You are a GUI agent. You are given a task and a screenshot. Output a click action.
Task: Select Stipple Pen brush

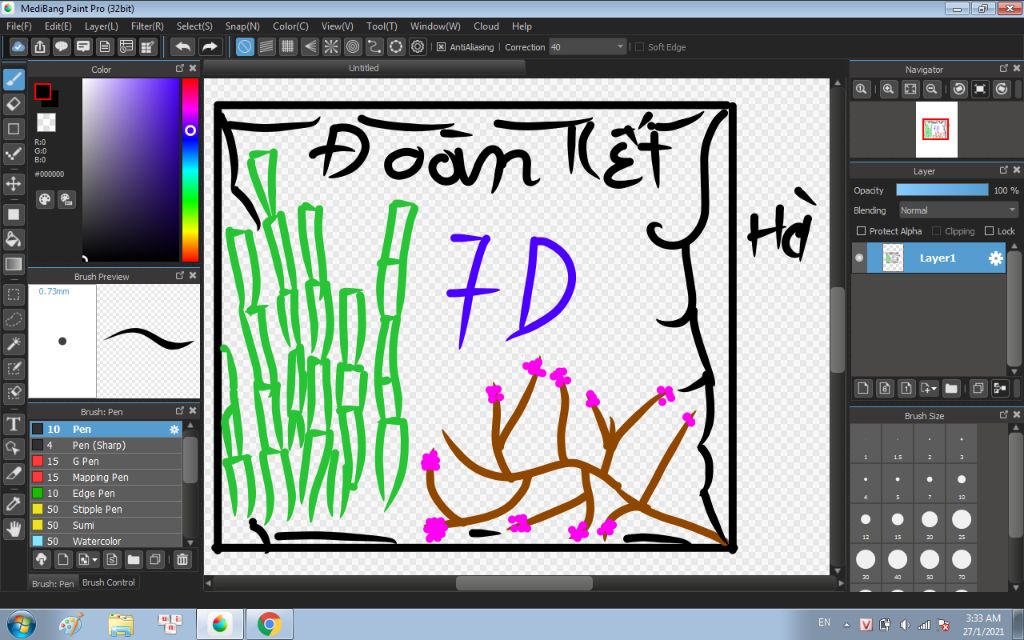coord(106,509)
